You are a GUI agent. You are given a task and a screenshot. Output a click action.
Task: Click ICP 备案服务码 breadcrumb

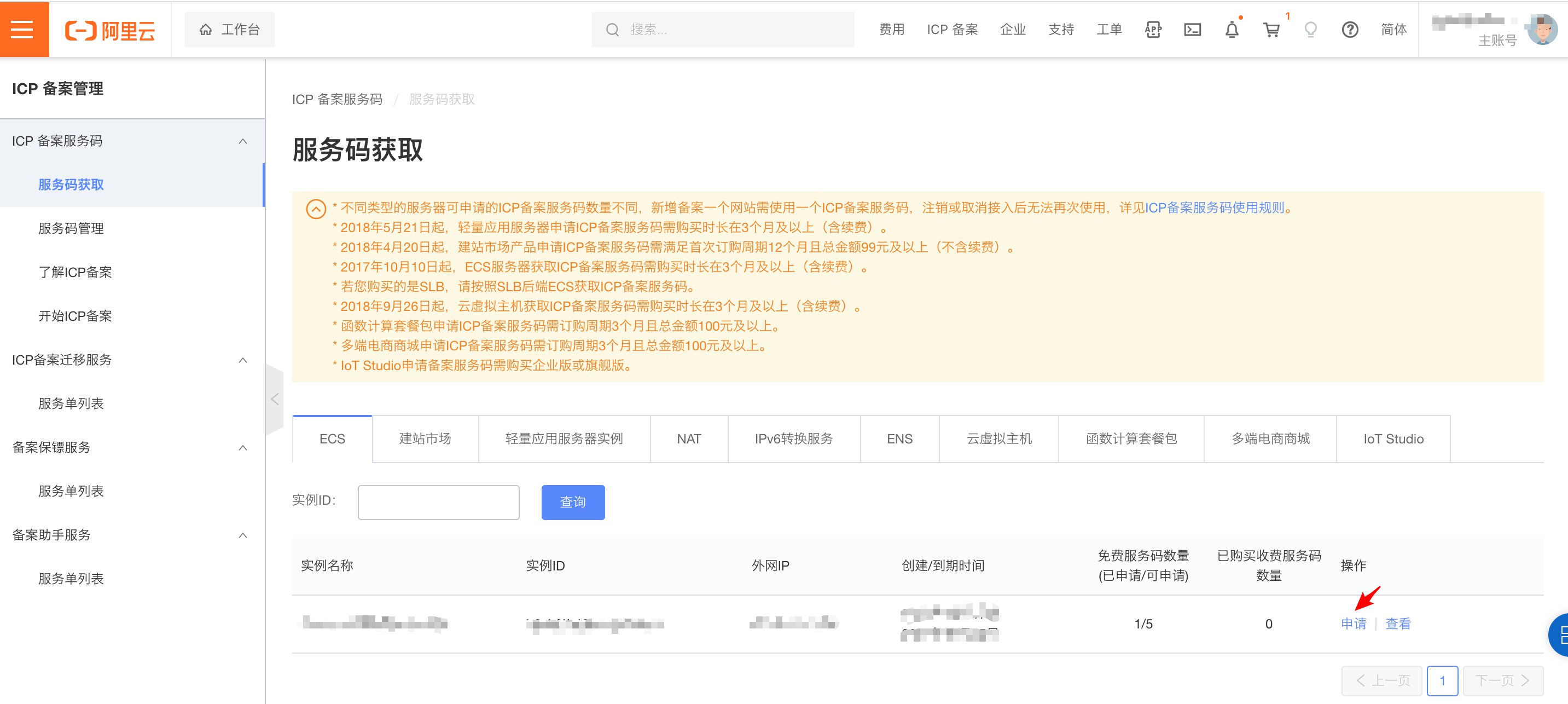[337, 99]
